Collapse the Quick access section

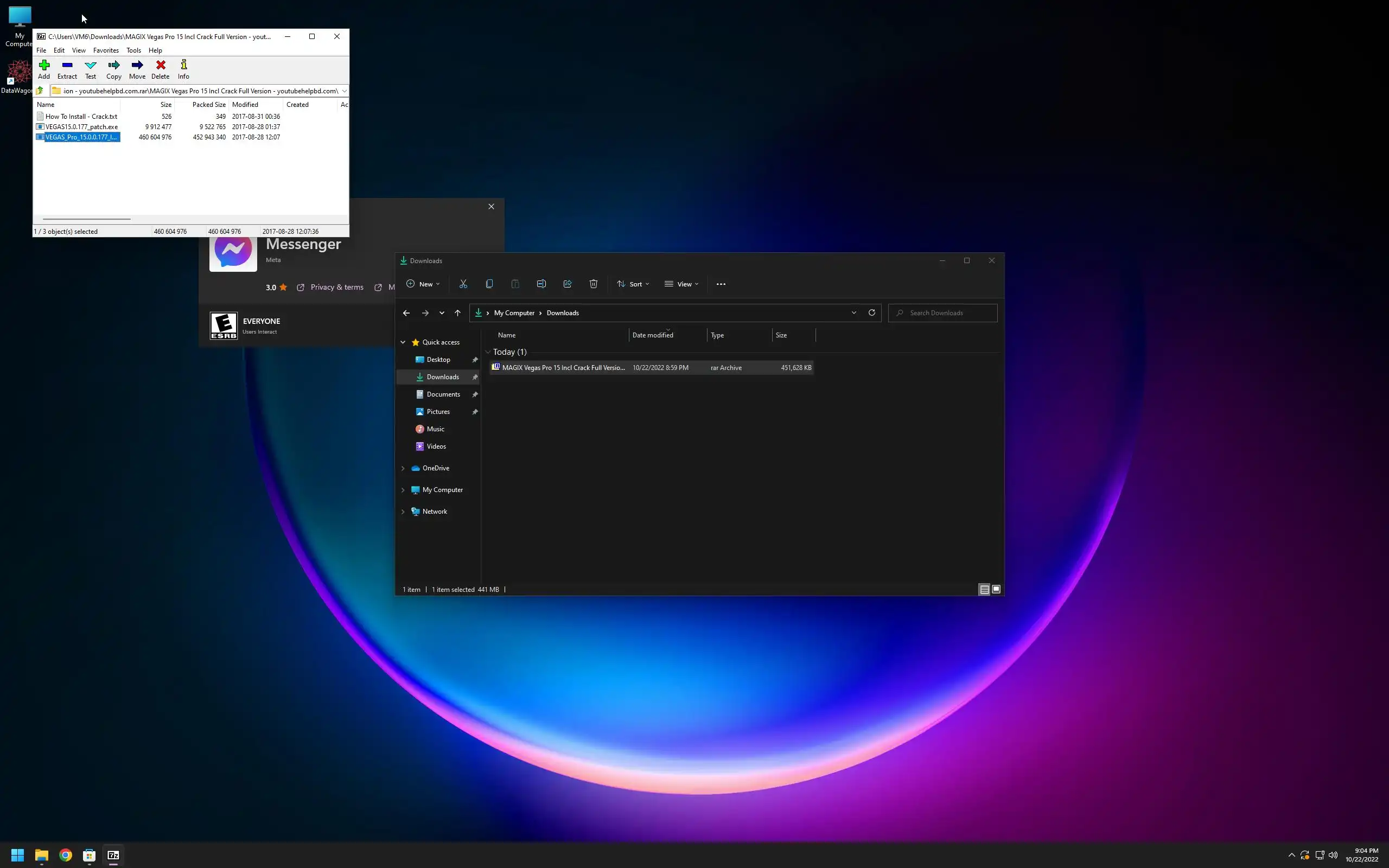pyautogui.click(x=403, y=342)
